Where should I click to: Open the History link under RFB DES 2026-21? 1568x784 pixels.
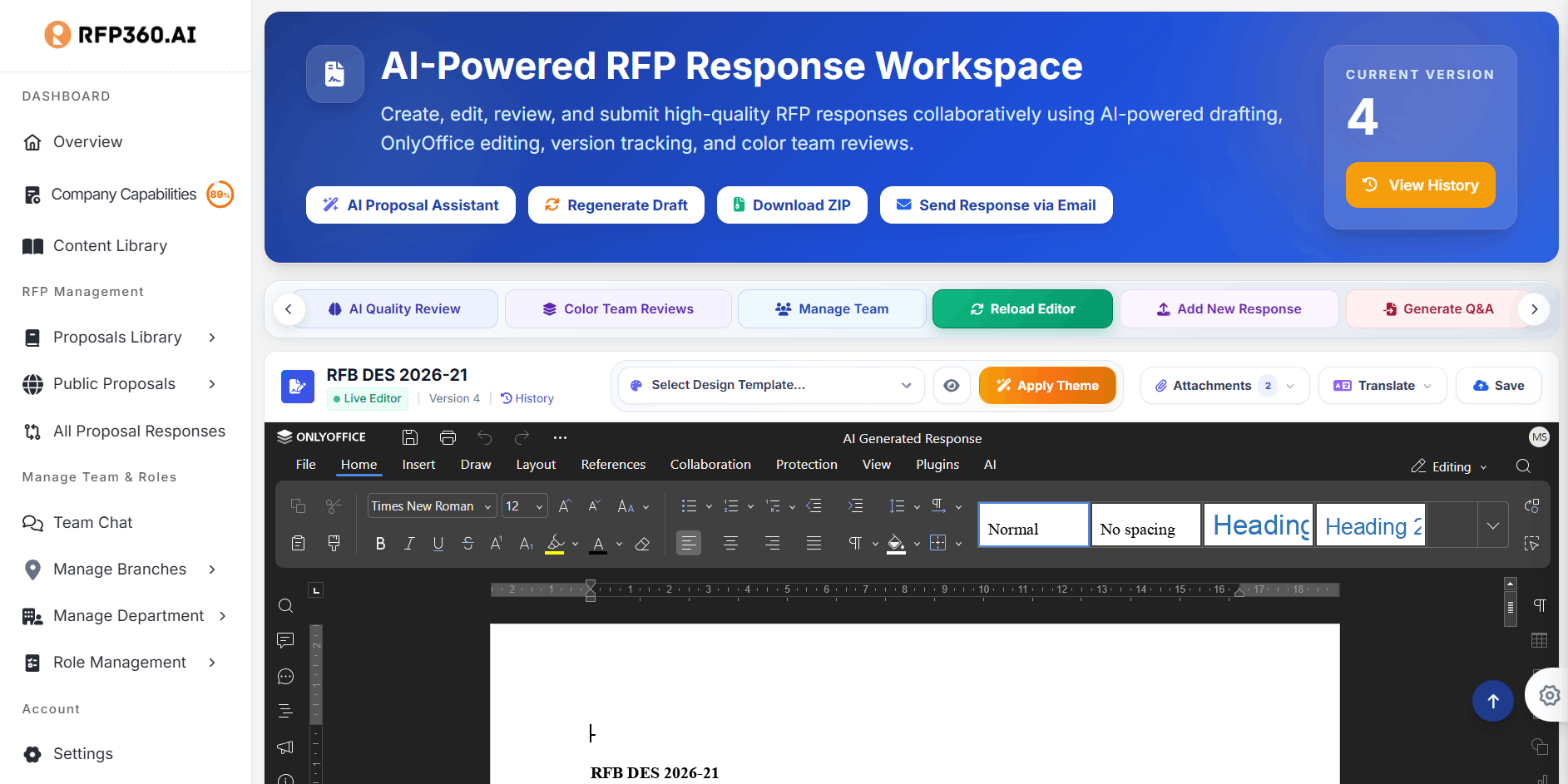pos(527,398)
